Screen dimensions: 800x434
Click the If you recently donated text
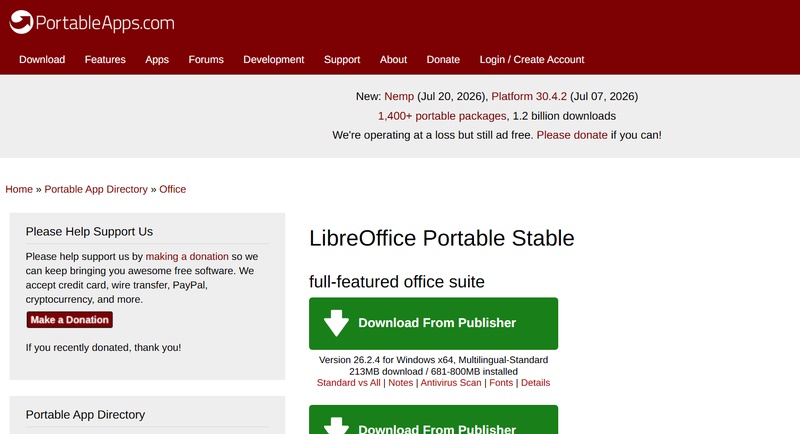coord(103,347)
